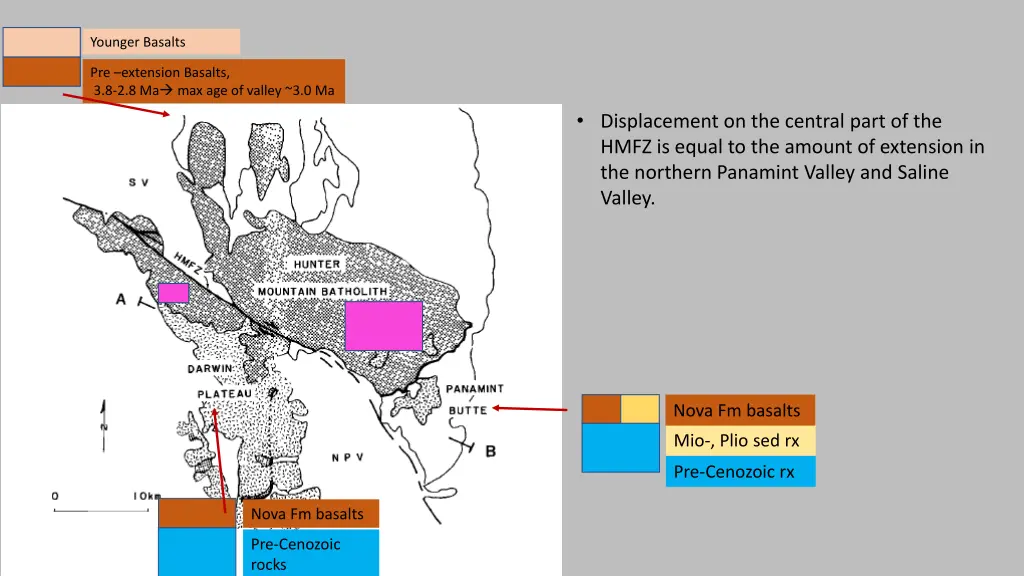Click the bullet text about HMFZ displacement
Image resolution: width=1024 pixels, height=576 pixels.
(792, 159)
